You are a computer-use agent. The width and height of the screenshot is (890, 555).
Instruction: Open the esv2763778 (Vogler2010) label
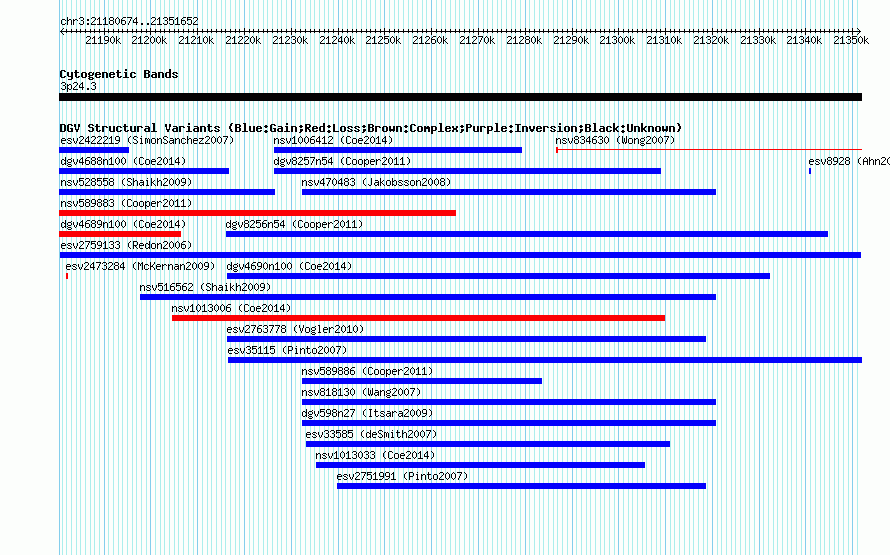coord(295,329)
